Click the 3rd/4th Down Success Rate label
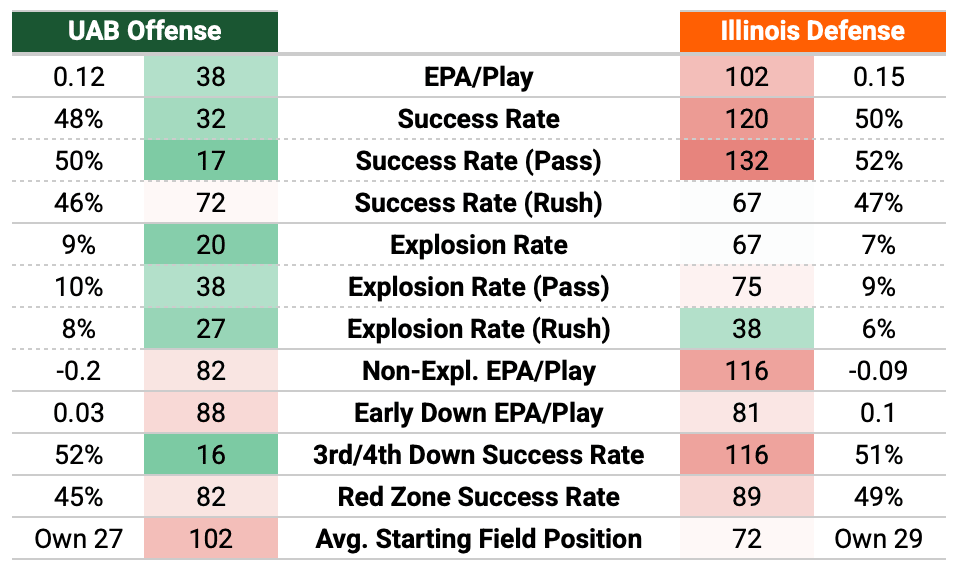This screenshot has width=970, height=577. (478, 455)
